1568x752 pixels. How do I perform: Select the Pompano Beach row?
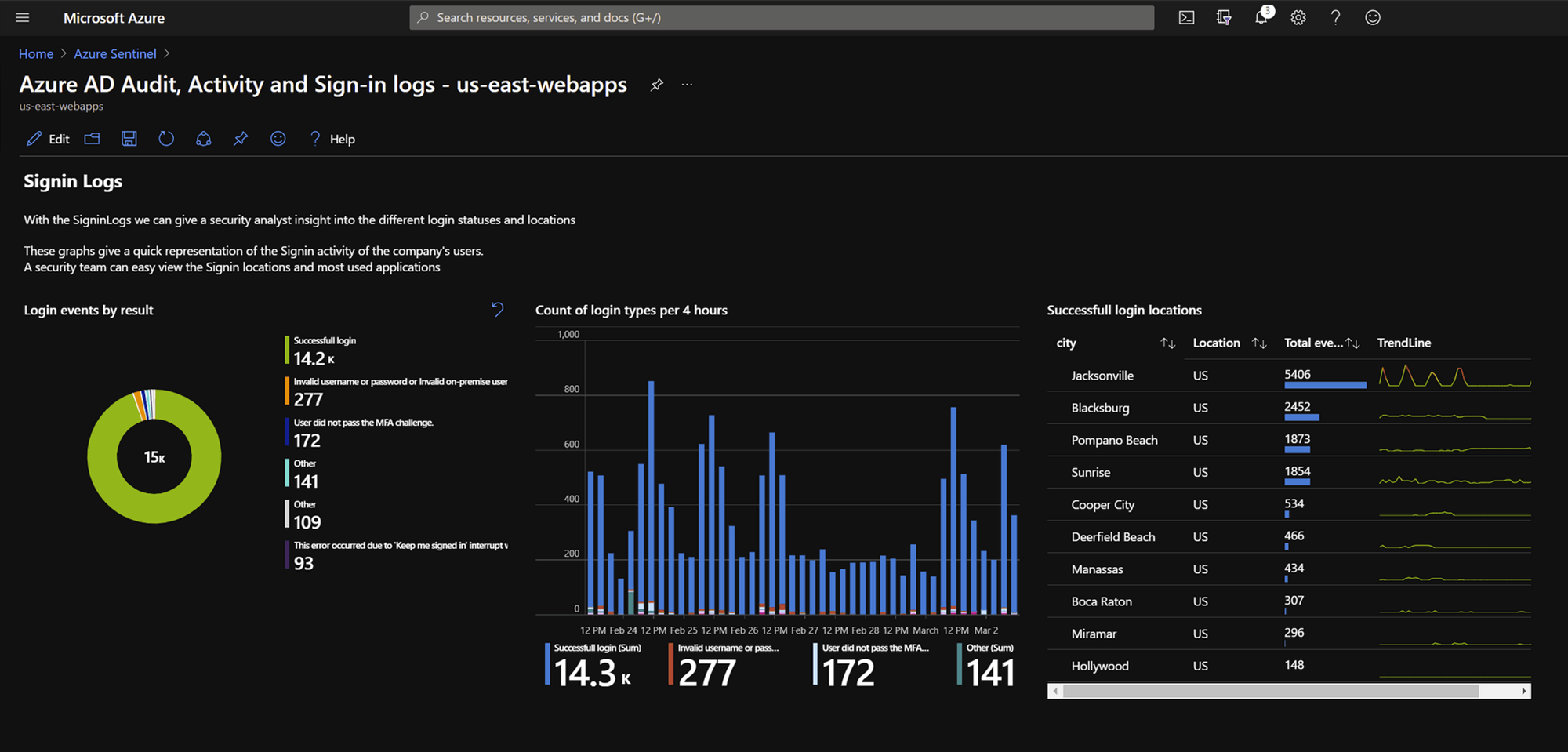coord(1289,440)
